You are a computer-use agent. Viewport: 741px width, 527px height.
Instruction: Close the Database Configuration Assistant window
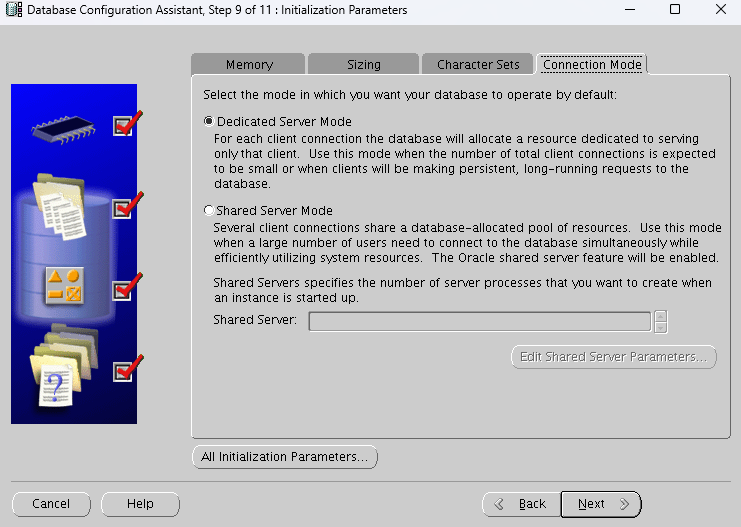721,9
